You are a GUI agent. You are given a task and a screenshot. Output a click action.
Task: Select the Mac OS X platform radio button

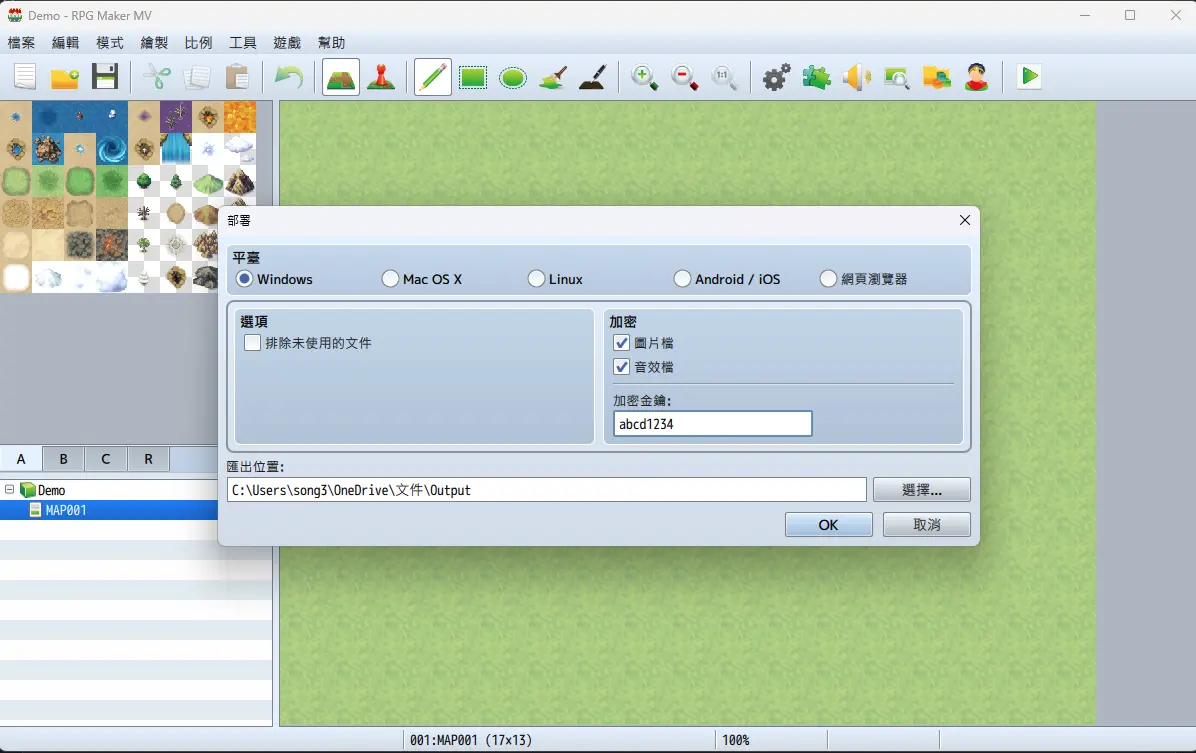point(391,279)
